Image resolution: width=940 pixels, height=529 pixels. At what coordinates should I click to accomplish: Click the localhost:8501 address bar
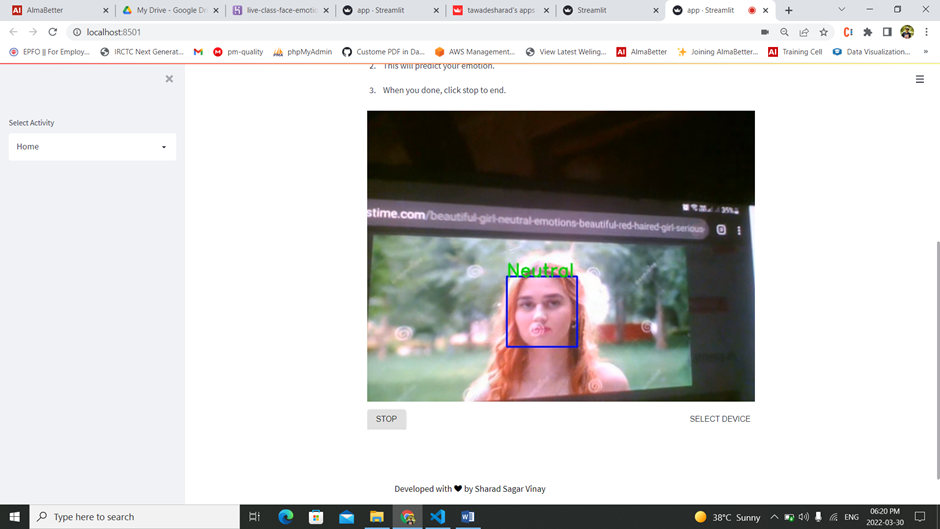(x=414, y=32)
